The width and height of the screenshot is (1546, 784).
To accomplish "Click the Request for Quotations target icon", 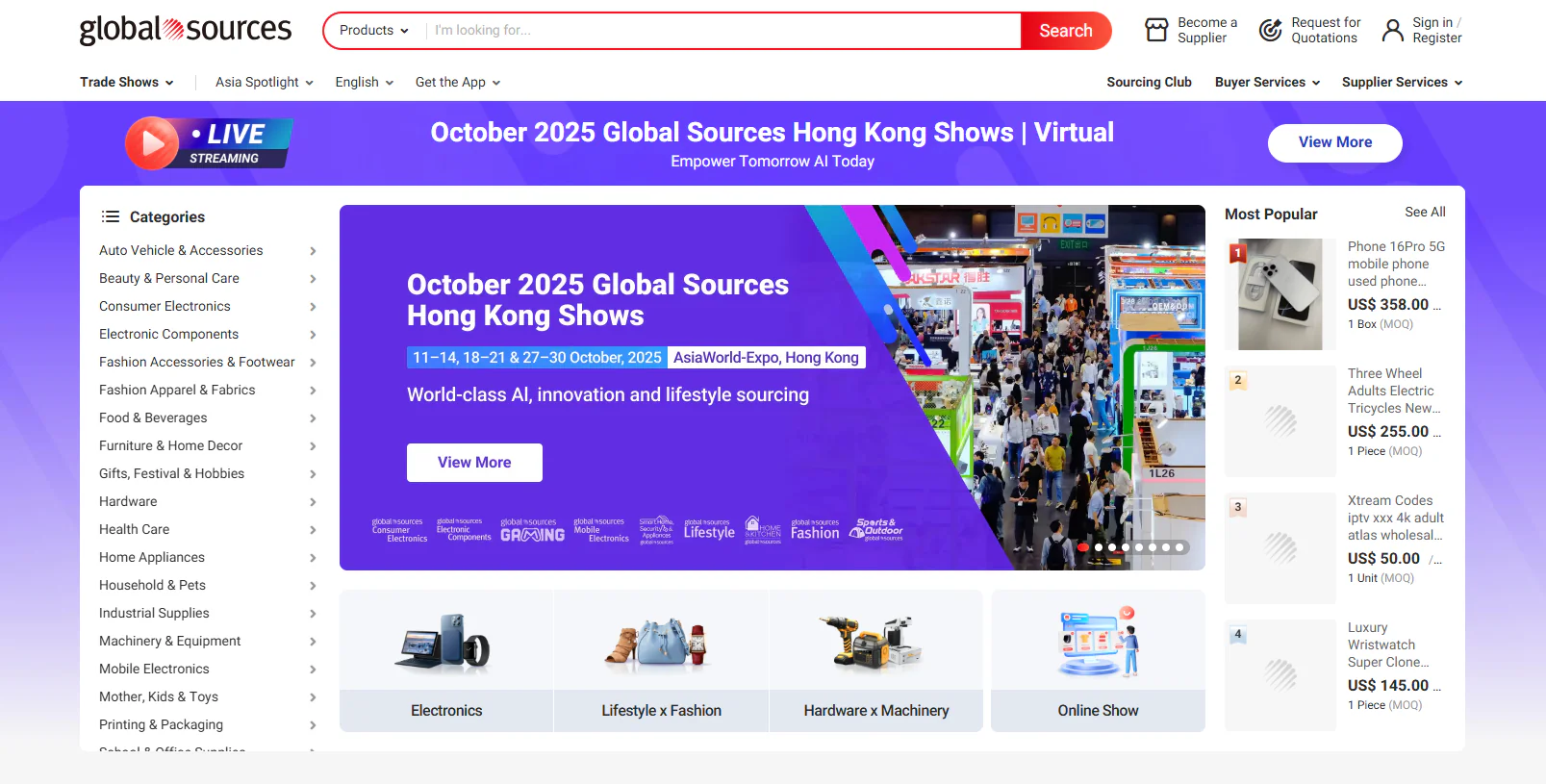I will pos(1271,31).
